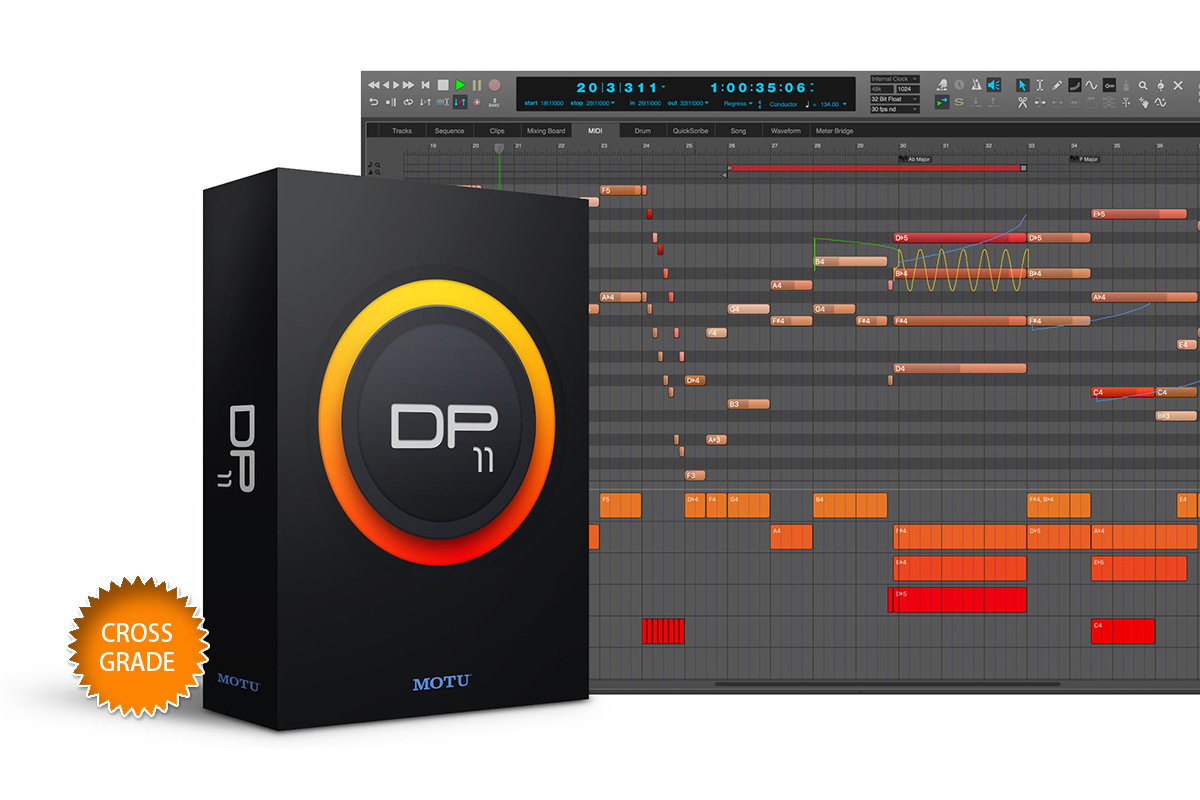Select the Hand grab tool
1200x800 pixels.
[x=1144, y=103]
